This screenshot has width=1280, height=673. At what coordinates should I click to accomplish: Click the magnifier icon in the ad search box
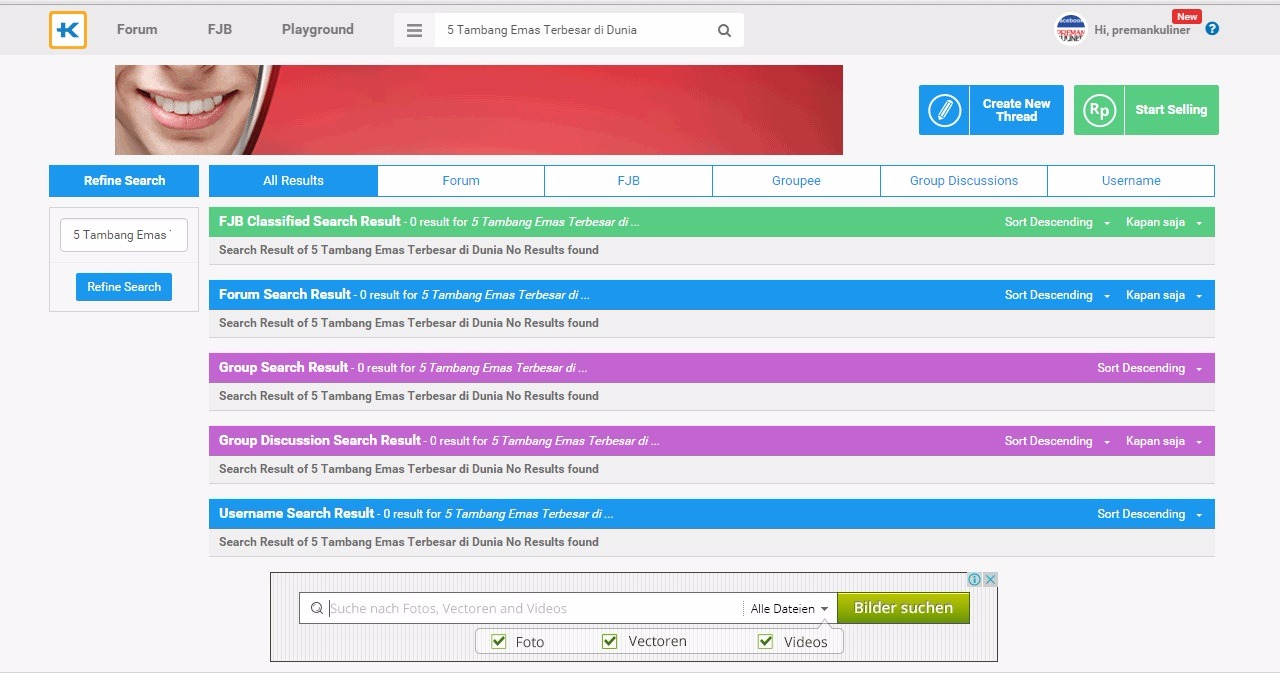(x=316, y=608)
